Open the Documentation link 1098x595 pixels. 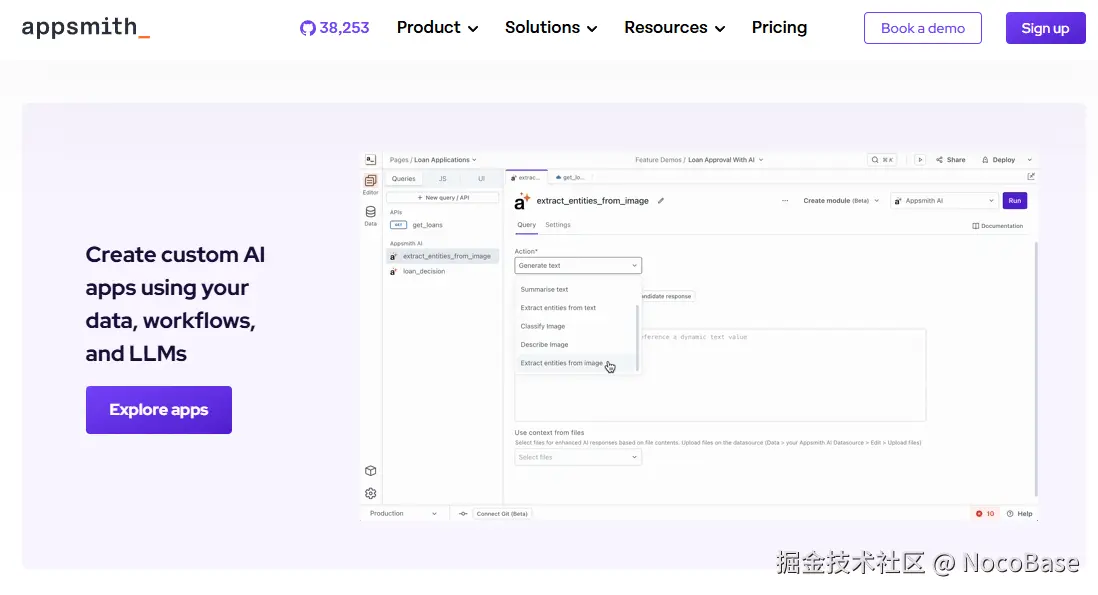pyautogui.click(x=997, y=226)
